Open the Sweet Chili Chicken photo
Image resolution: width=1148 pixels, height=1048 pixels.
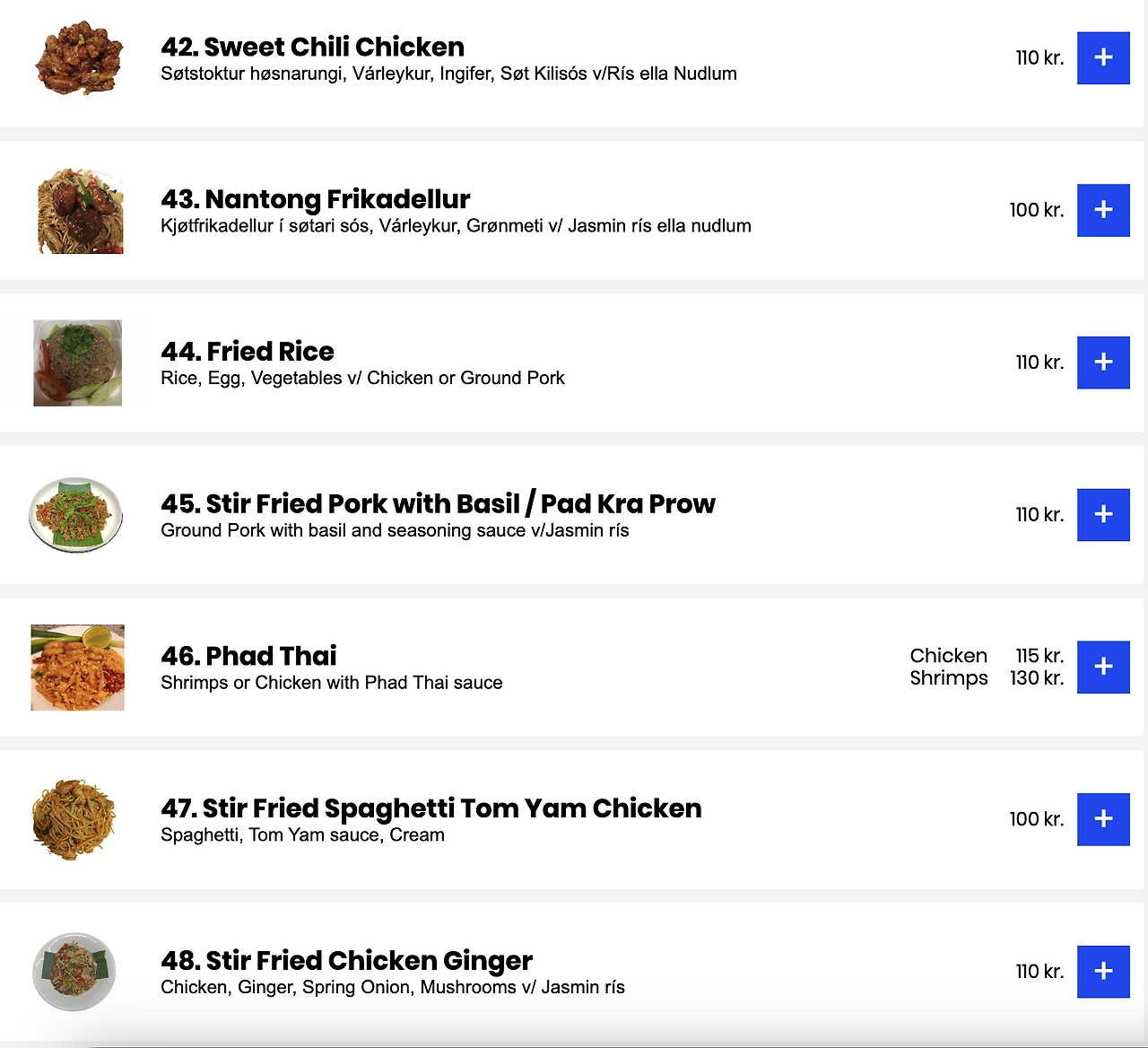click(x=79, y=58)
